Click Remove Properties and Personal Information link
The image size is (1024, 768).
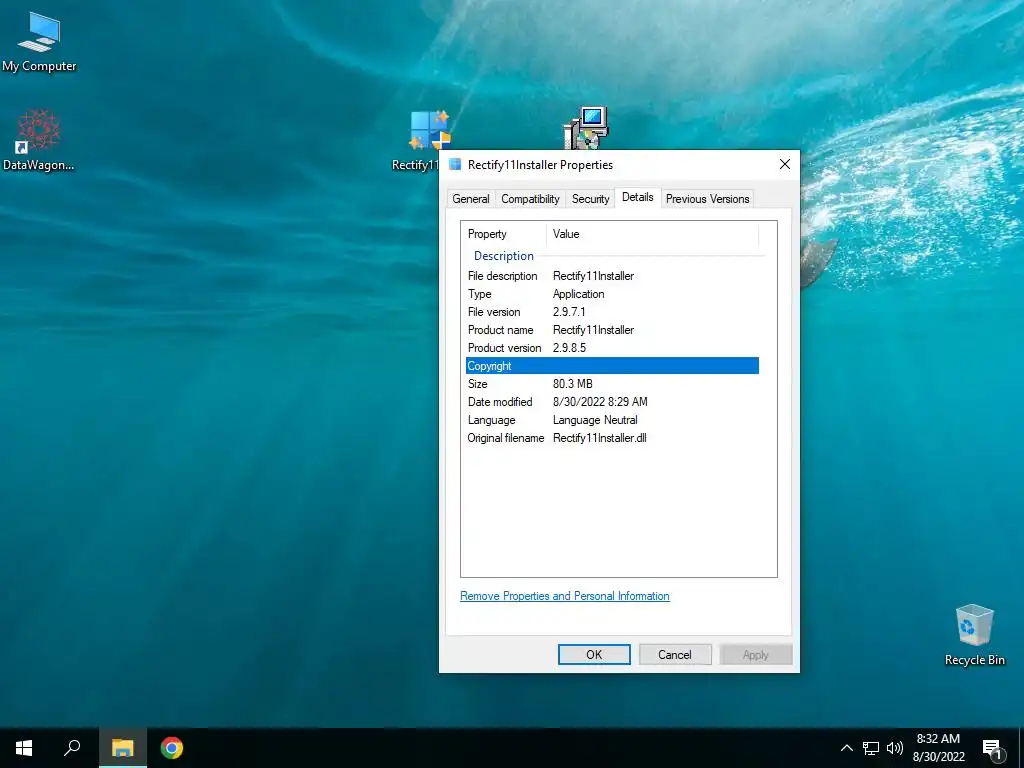[565, 596]
